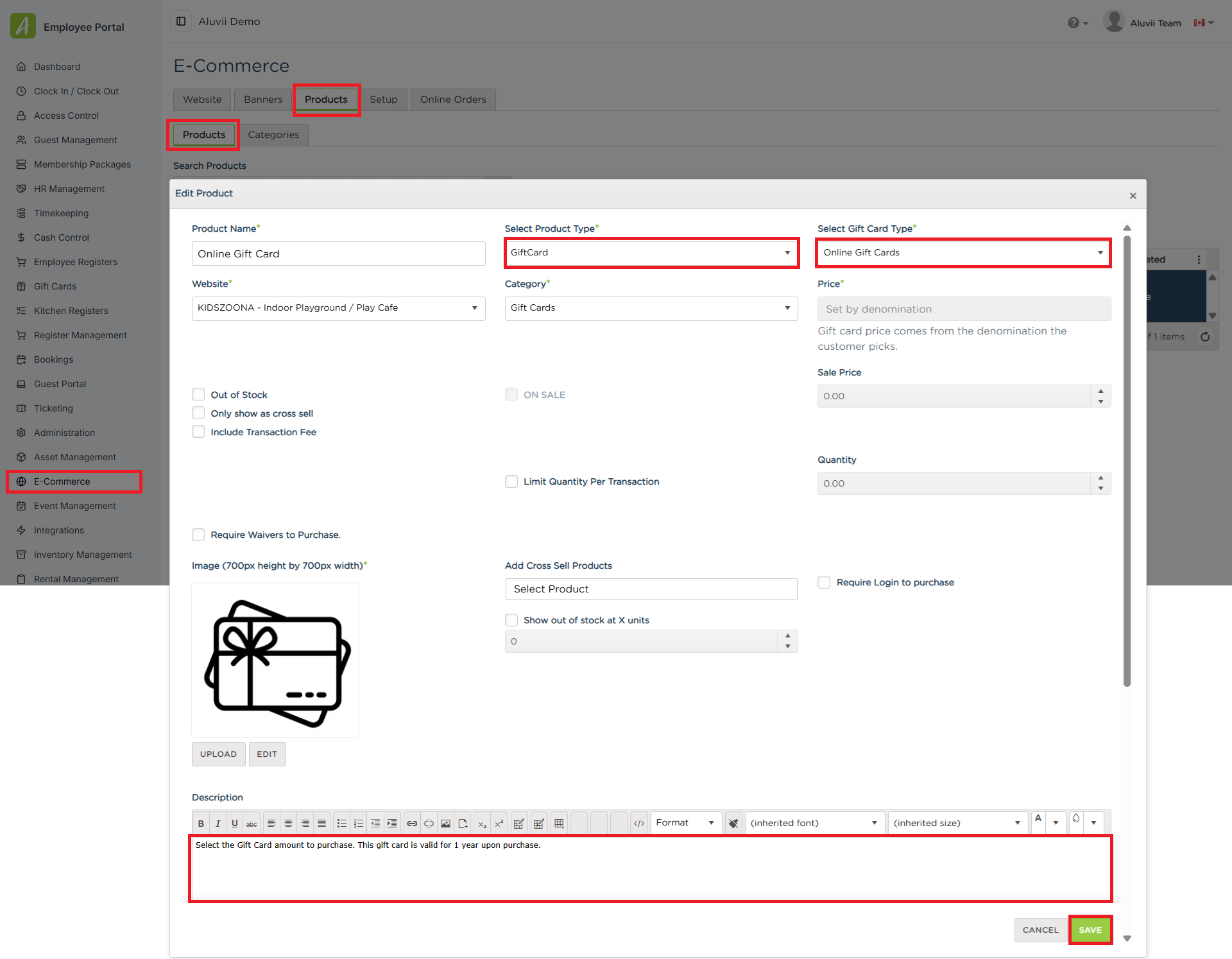Open the HTML source view icon
The height and width of the screenshot is (959, 1232).
click(x=639, y=823)
